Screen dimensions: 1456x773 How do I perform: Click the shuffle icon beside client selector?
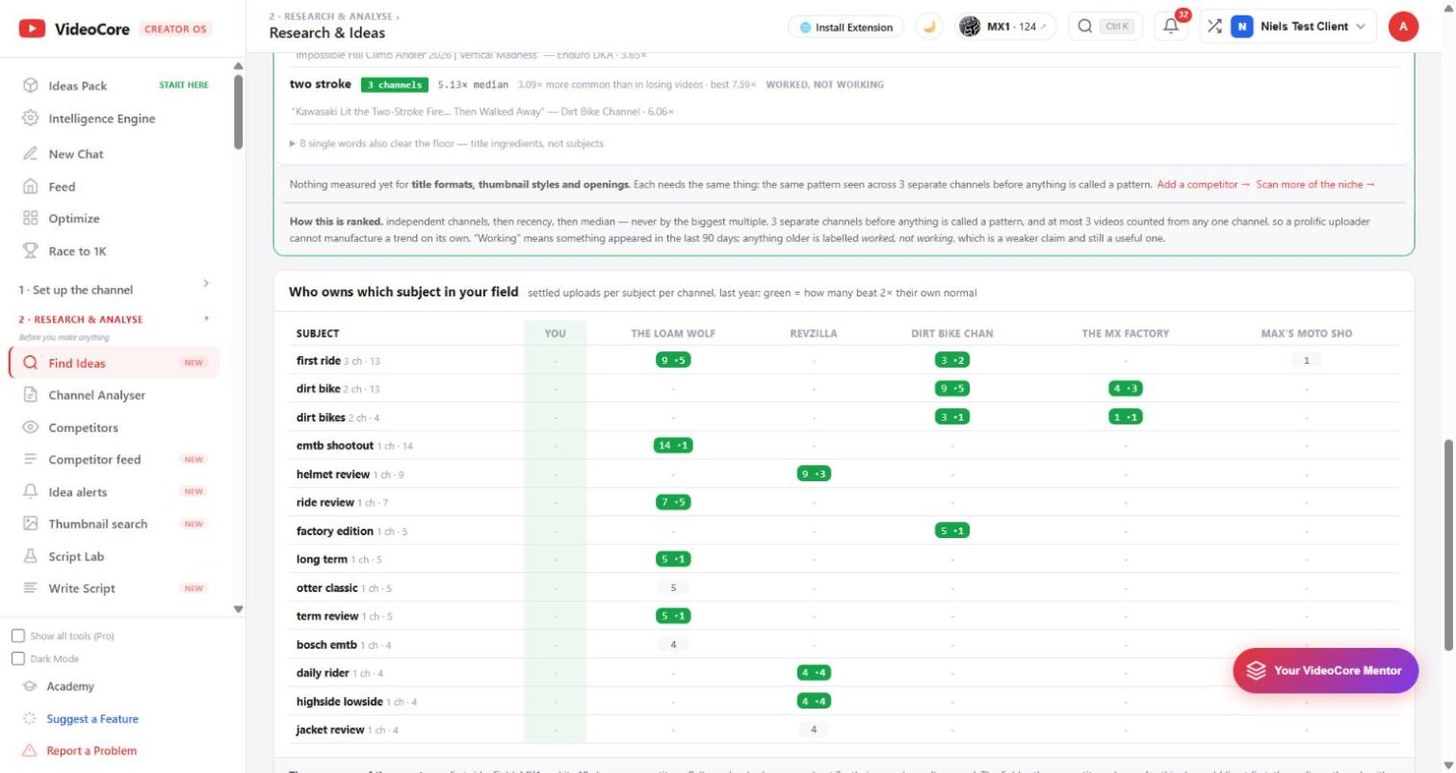coord(1213,27)
